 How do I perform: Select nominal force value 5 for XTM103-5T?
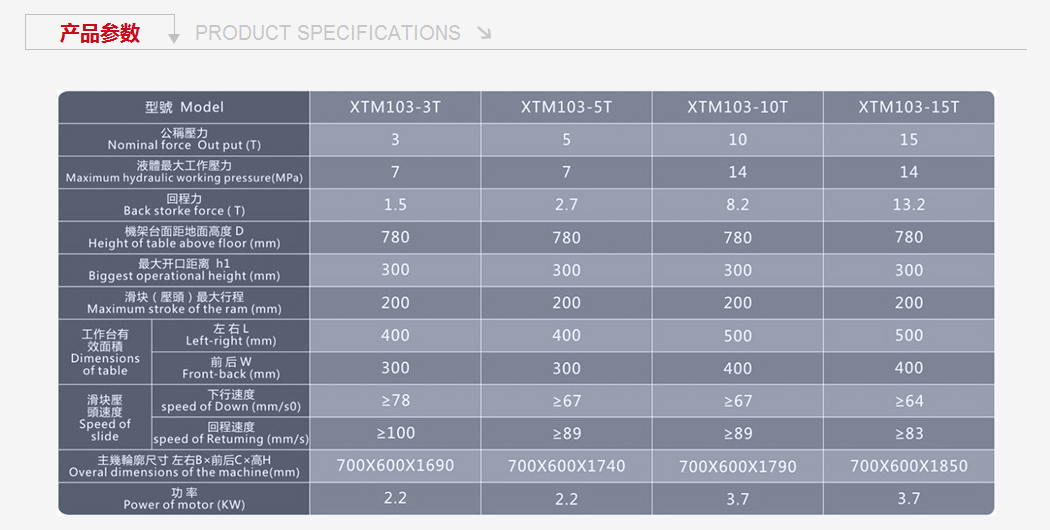click(x=567, y=139)
